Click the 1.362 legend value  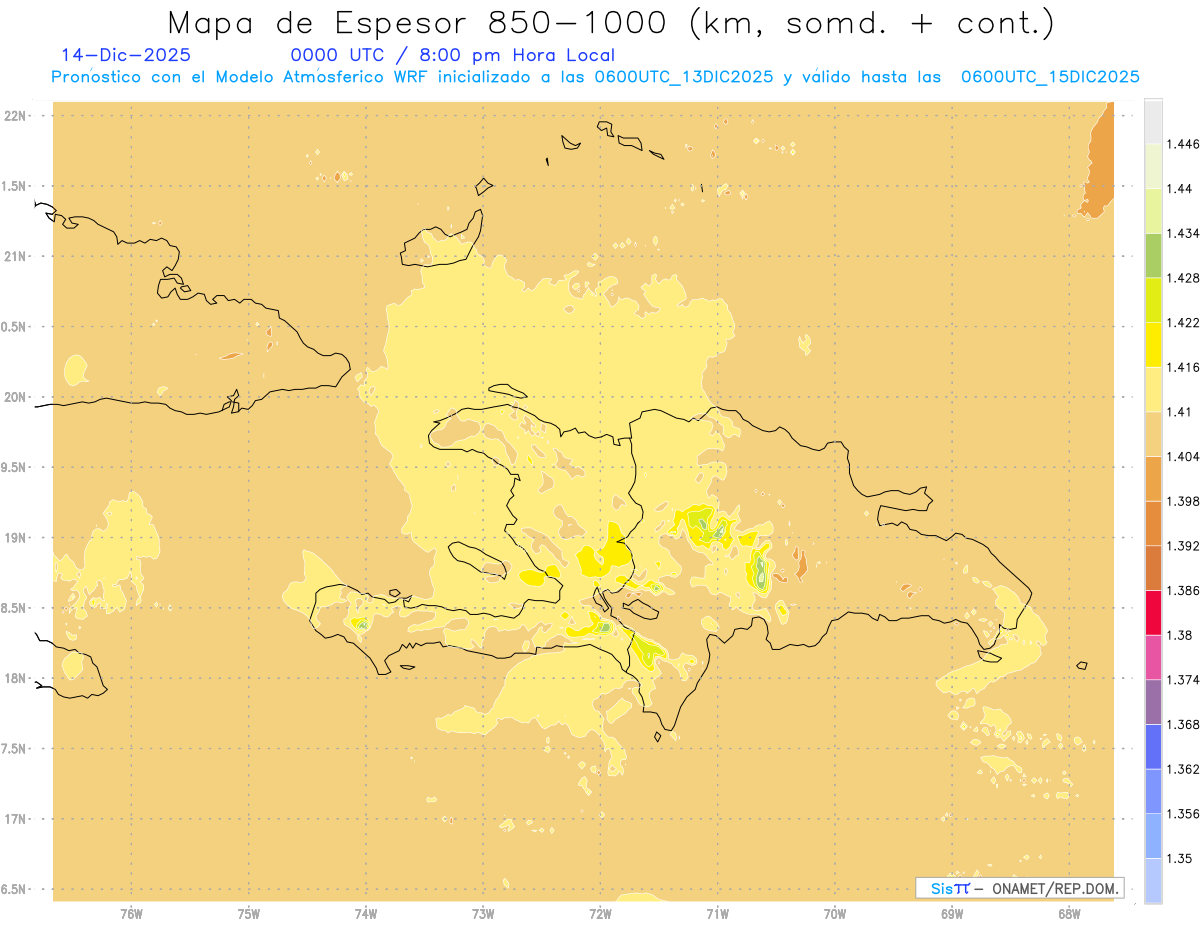1183,769
